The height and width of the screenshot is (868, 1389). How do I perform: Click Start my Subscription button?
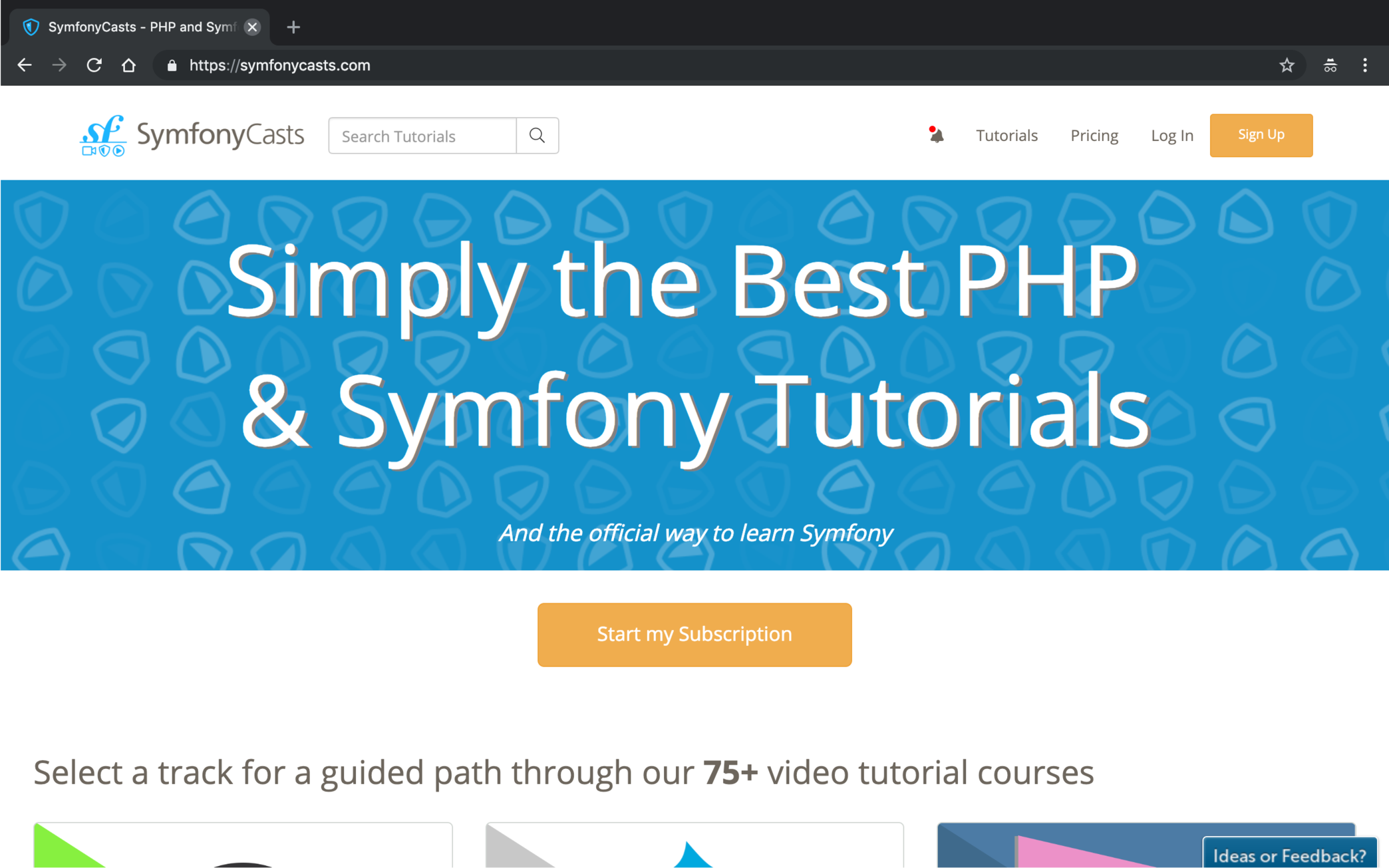[694, 635]
